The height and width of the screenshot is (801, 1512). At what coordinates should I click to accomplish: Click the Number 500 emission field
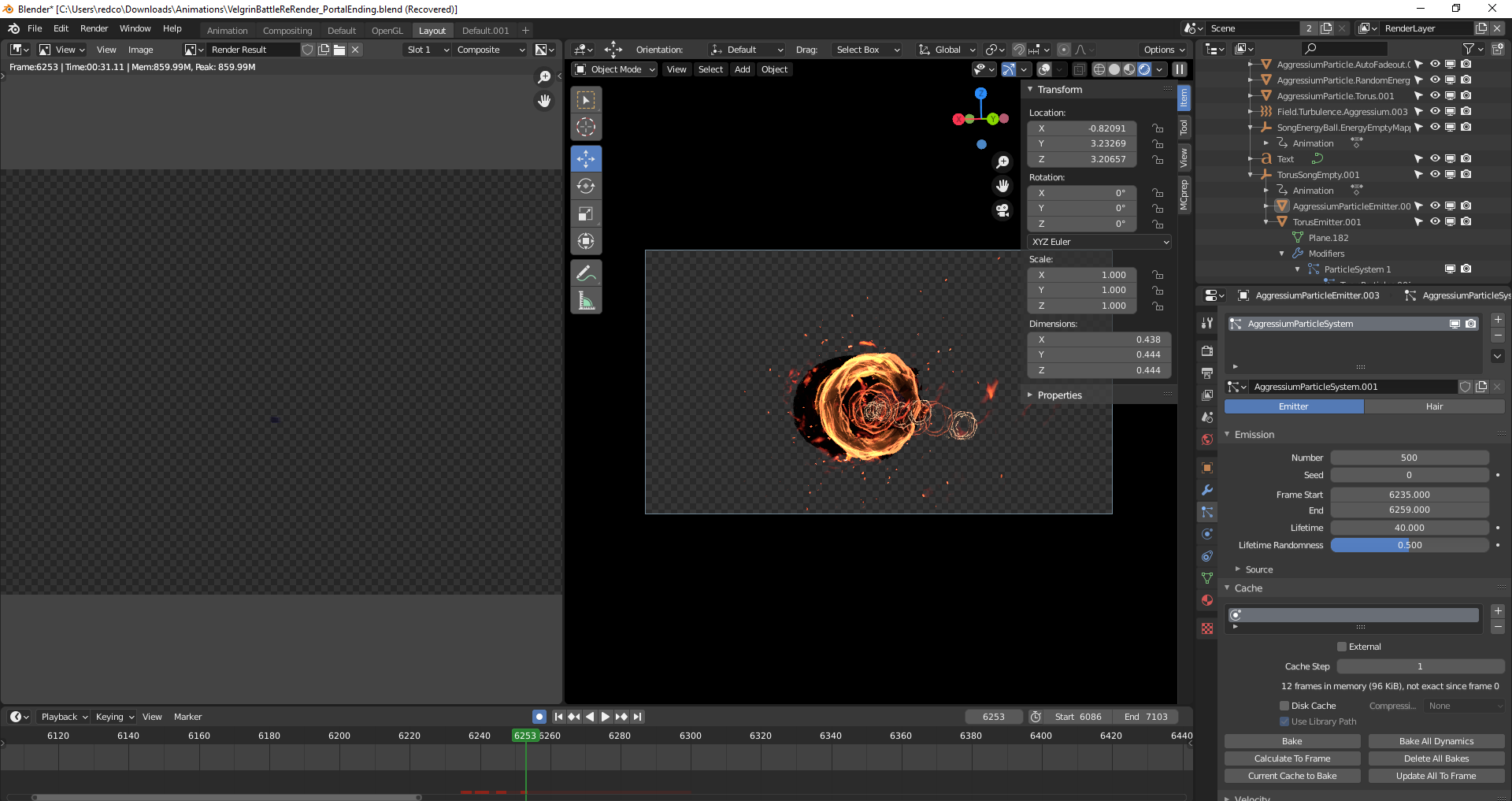(x=1410, y=458)
